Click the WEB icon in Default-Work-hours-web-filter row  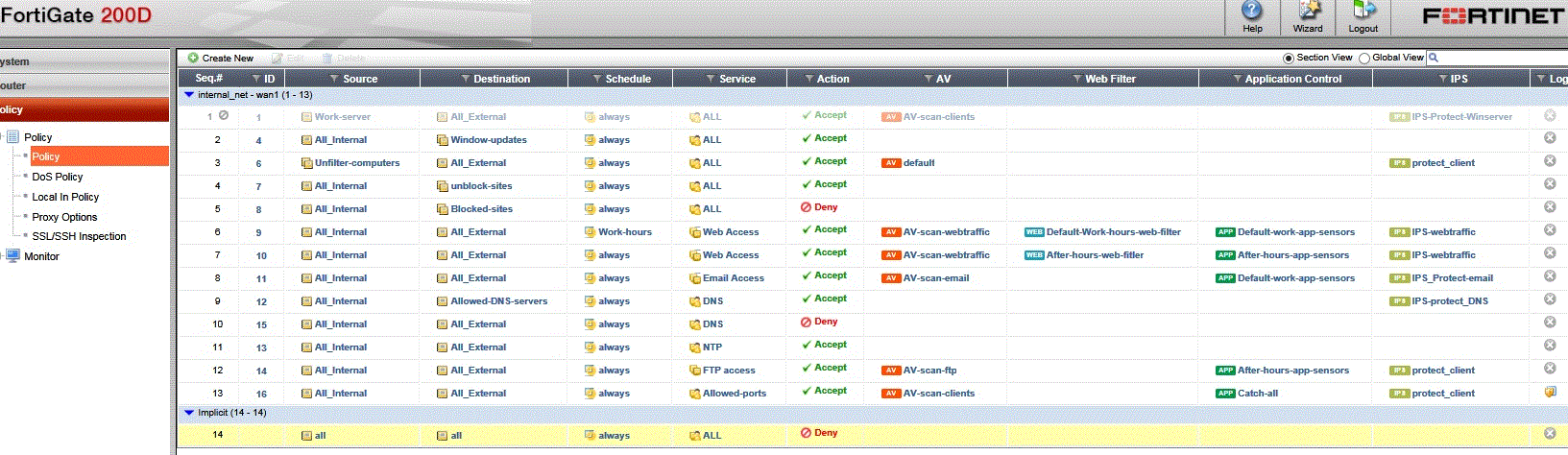1034,232
